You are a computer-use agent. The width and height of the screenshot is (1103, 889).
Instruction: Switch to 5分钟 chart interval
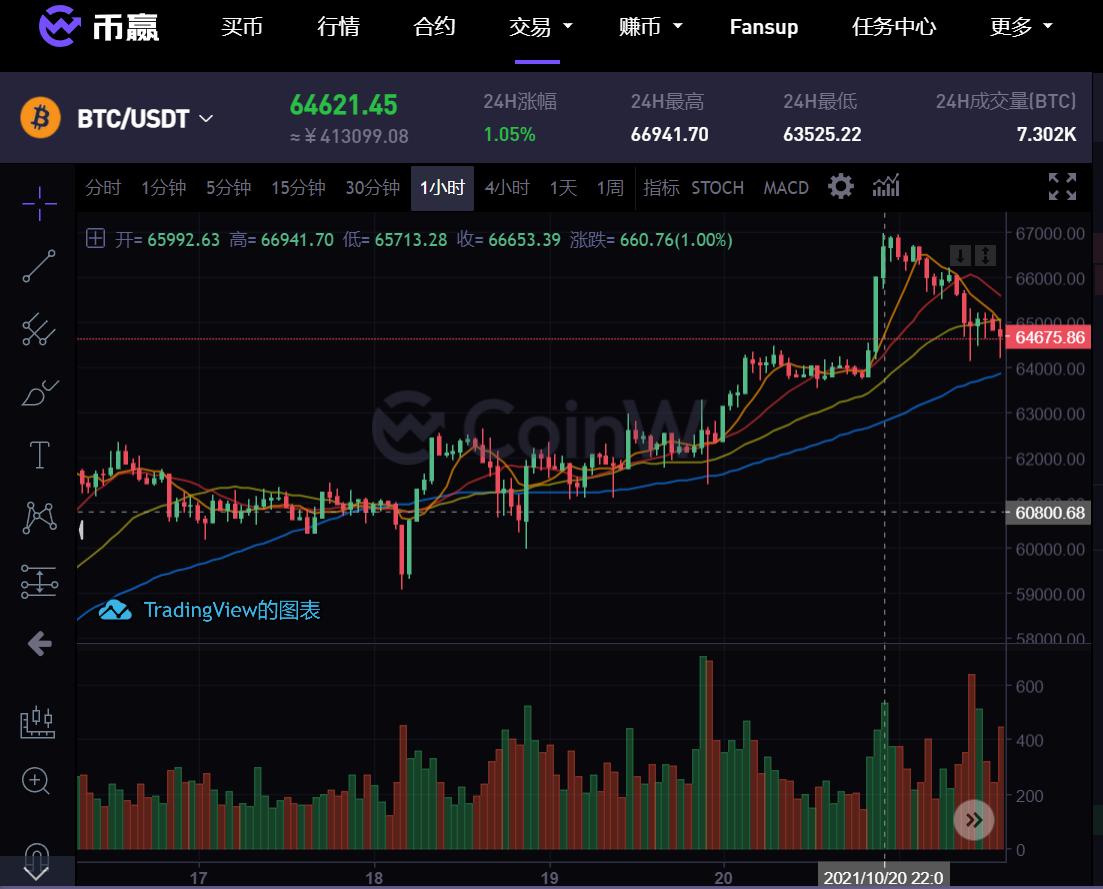[229, 188]
